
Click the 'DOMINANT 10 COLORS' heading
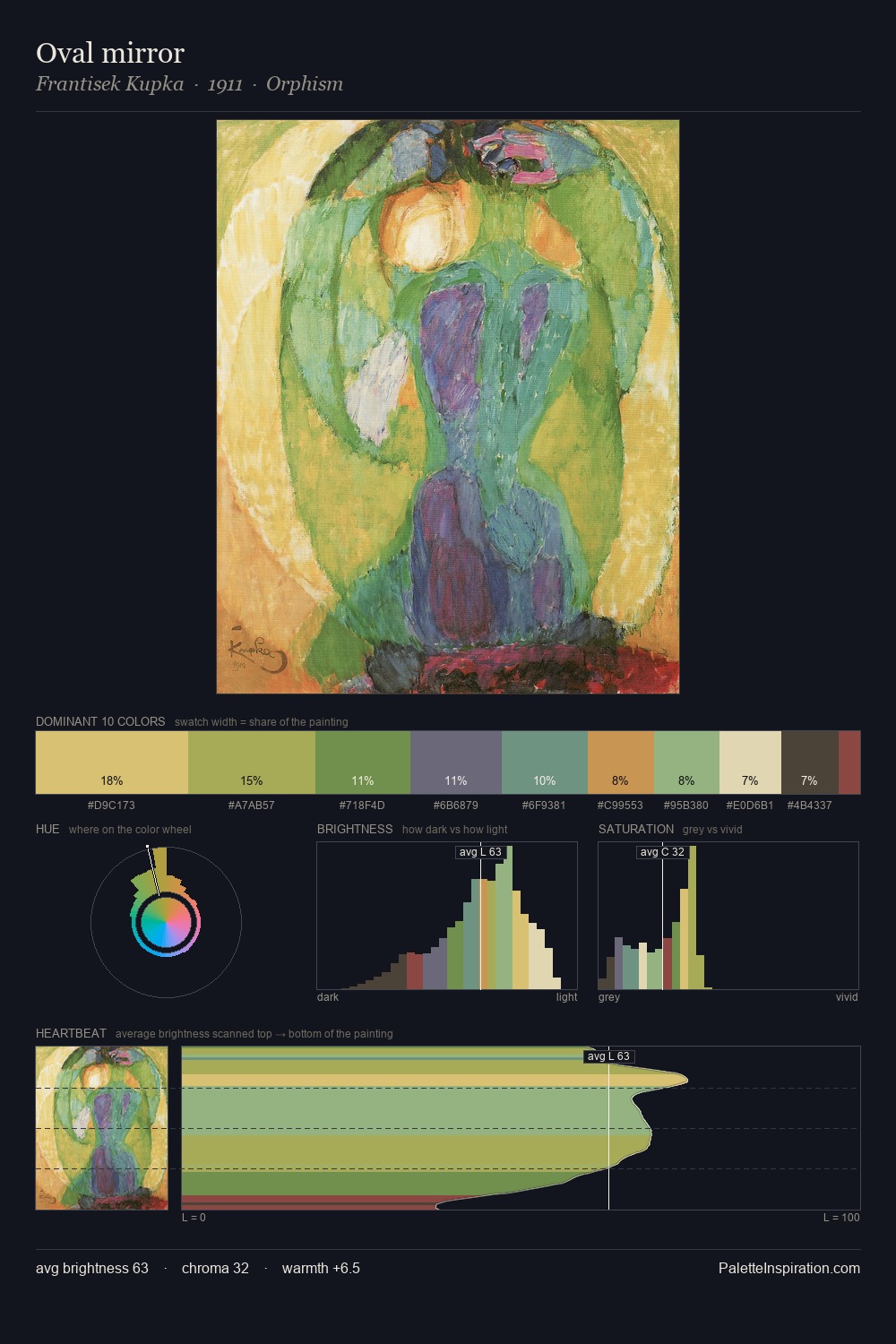[100, 721]
